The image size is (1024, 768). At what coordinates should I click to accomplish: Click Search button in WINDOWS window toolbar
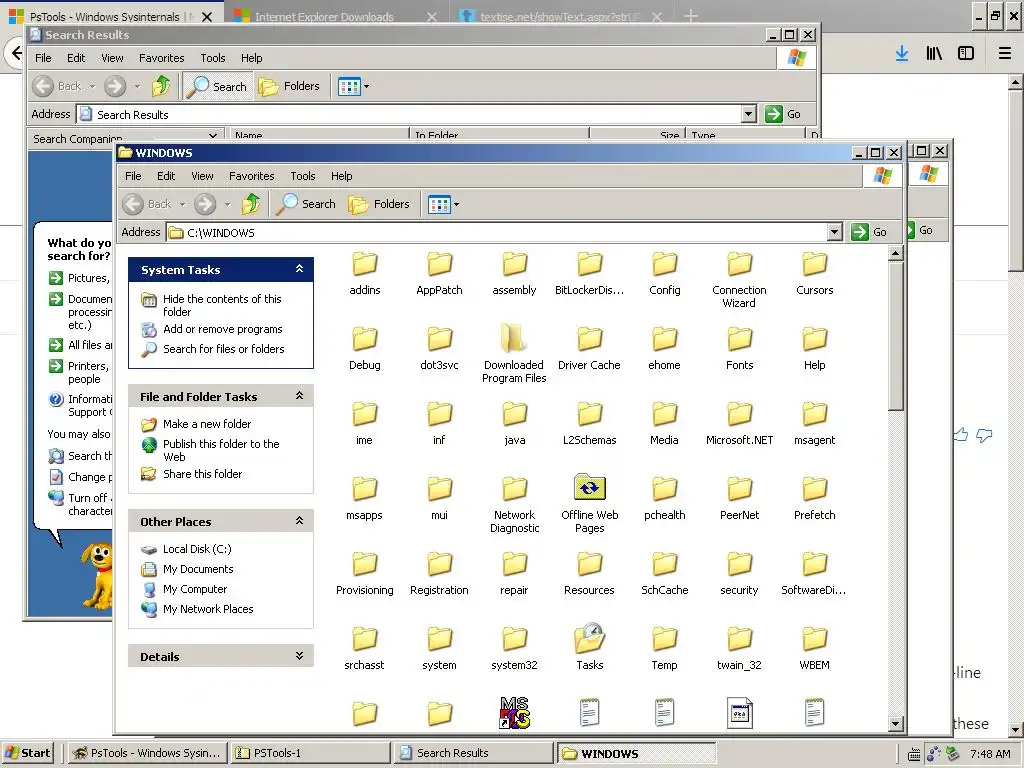tap(306, 204)
